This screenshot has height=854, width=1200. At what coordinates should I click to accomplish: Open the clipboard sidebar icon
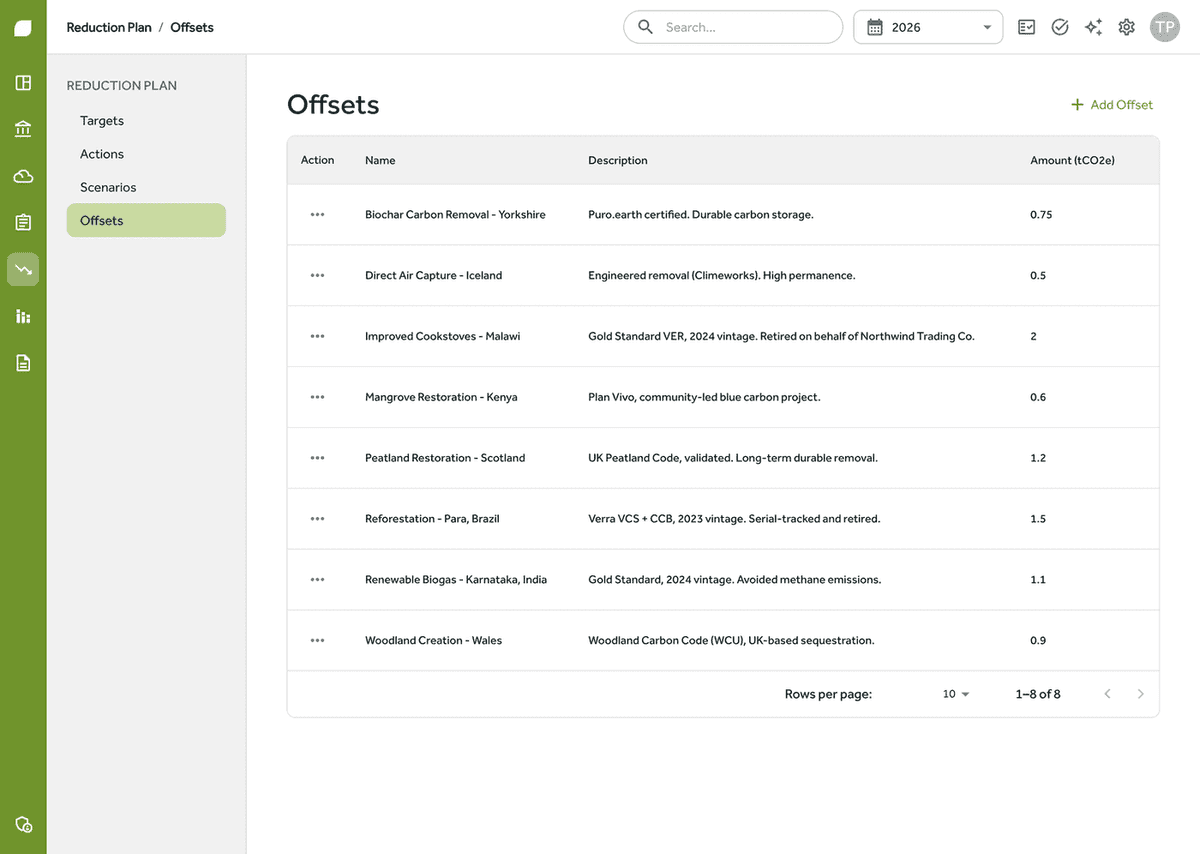coord(23,222)
